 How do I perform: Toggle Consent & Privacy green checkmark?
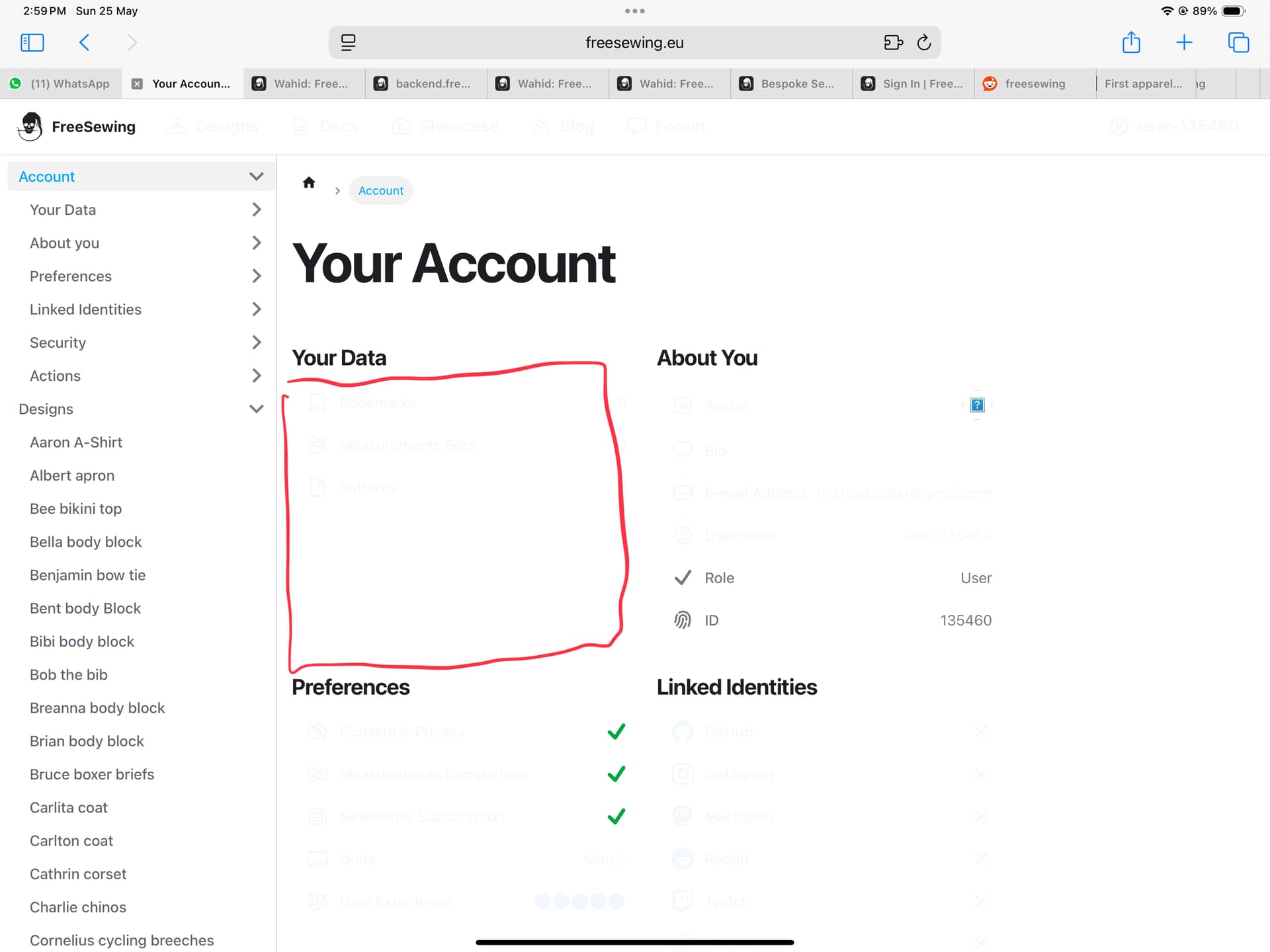click(x=616, y=732)
